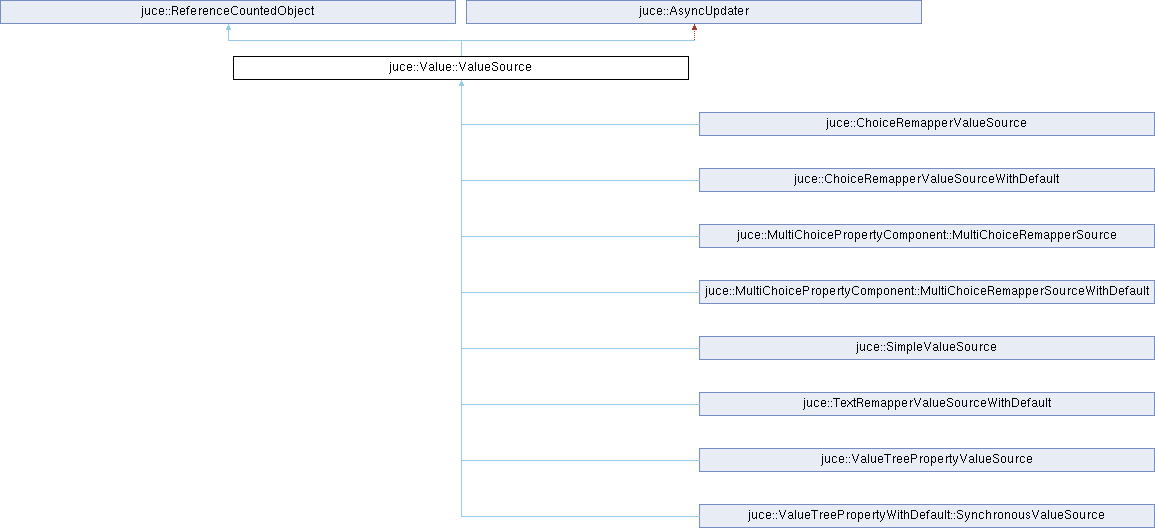This screenshot has height=528, width=1155.
Task: Click the dark red arrowhead below AsyncUpdater
Action: click(x=694, y=28)
